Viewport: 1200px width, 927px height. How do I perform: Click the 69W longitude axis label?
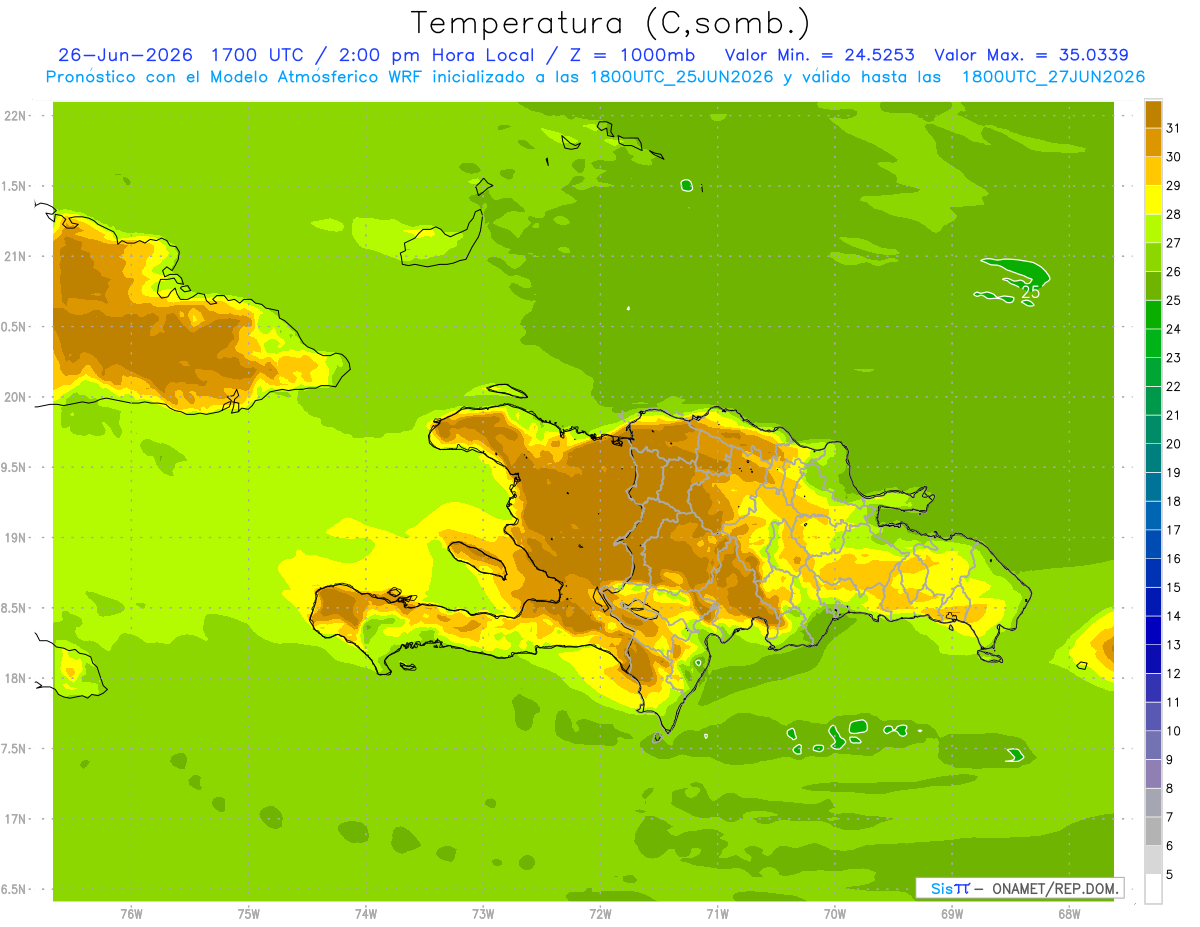[x=952, y=914]
